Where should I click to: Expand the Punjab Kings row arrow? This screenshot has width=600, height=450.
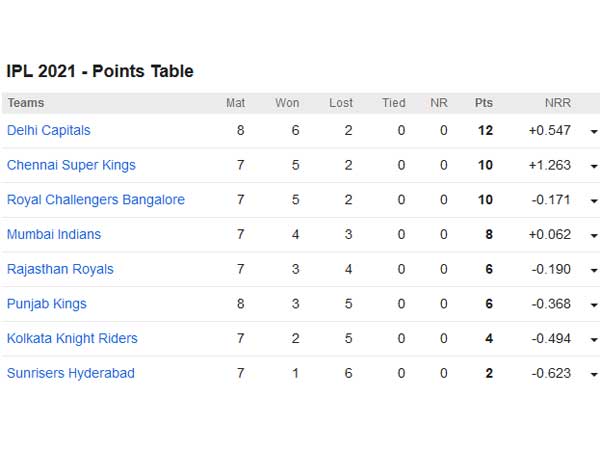tap(593, 305)
